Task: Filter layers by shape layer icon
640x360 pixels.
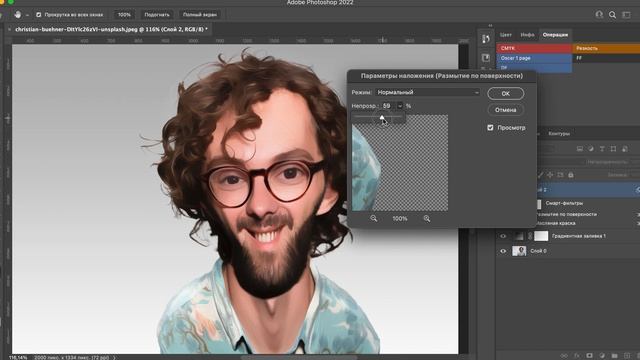Action: (x=613, y=149)
